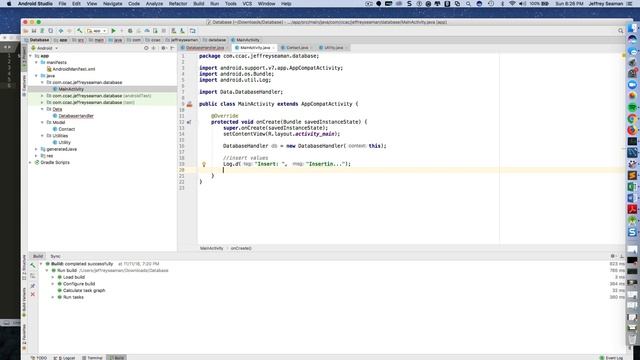The width and height of the screenshot is (640, 360).
Task: Toggle the Event Log tool window
Action: click(611, 358)
